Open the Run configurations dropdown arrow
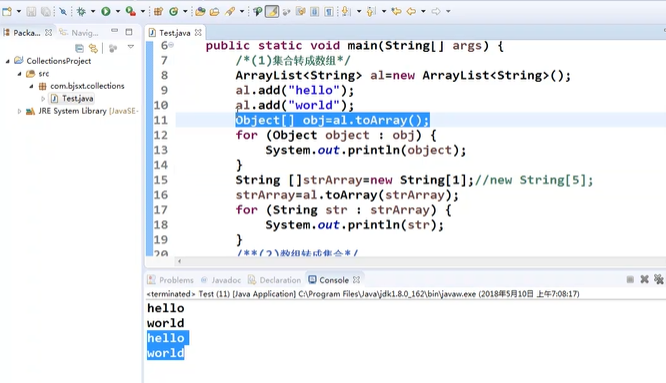The image size is (666, 383). click(118, 11)
